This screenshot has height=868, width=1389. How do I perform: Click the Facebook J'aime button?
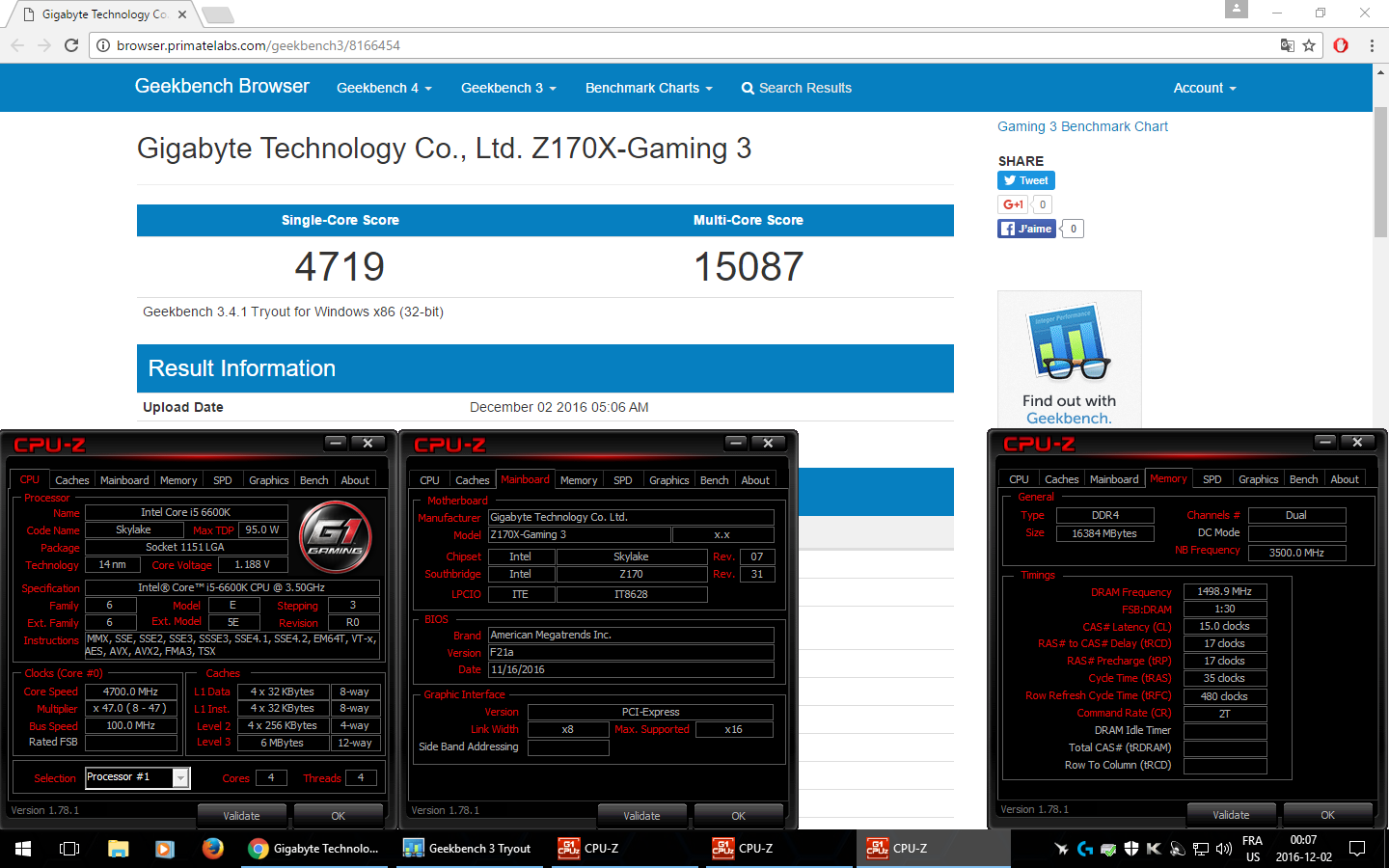click(x=1026, y=229)
